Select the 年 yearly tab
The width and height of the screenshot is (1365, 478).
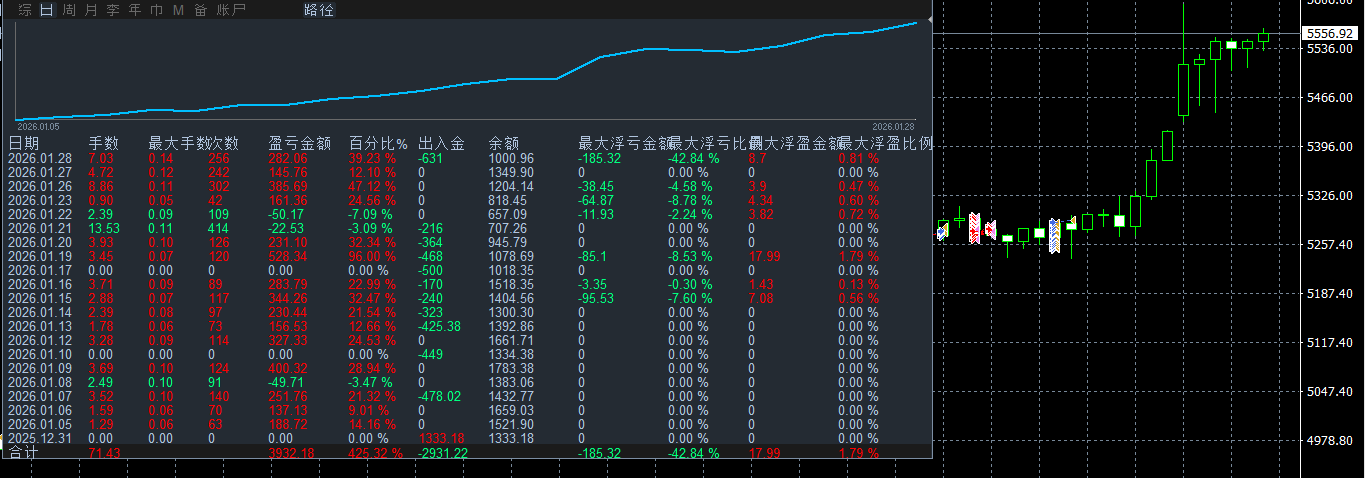pos(135,10)
